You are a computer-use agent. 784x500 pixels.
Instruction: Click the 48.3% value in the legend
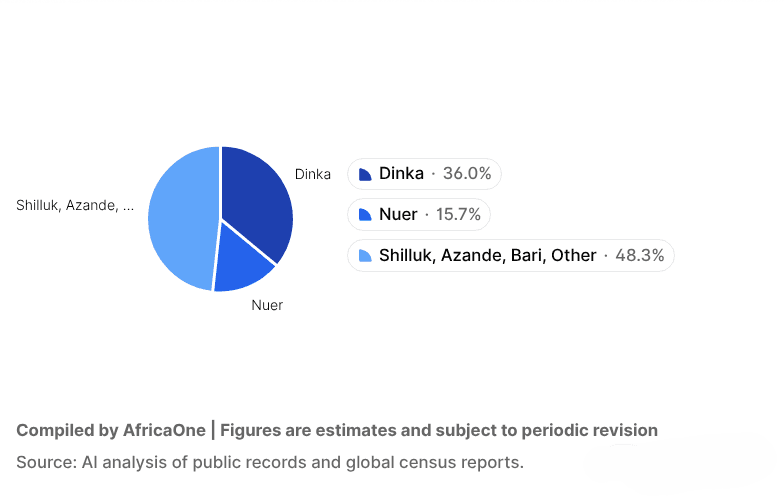pos(640,256)
